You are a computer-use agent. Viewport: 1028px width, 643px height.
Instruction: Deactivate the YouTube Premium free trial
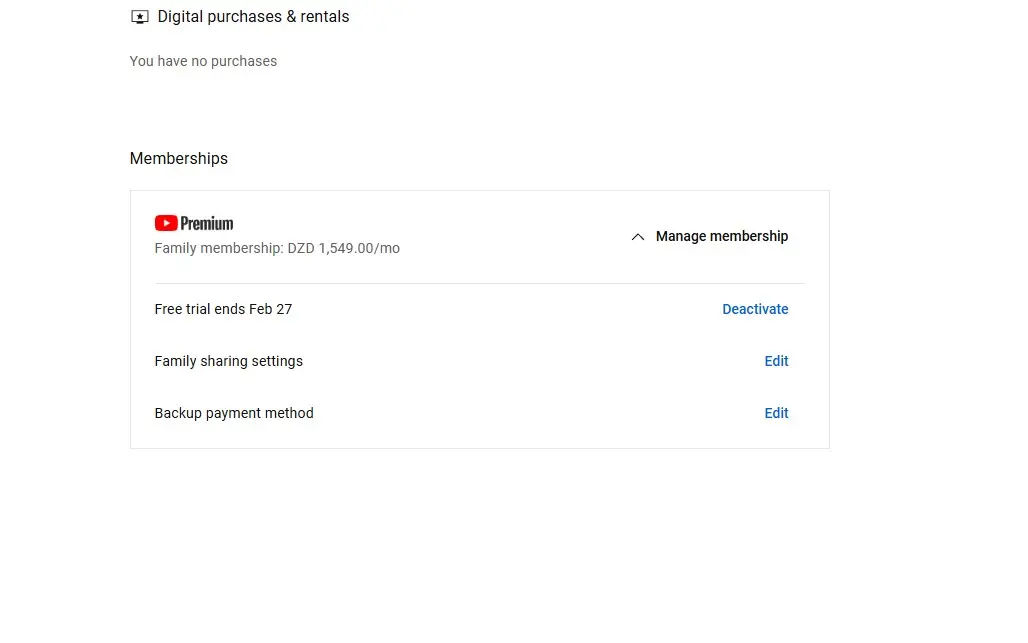[755, 309]
